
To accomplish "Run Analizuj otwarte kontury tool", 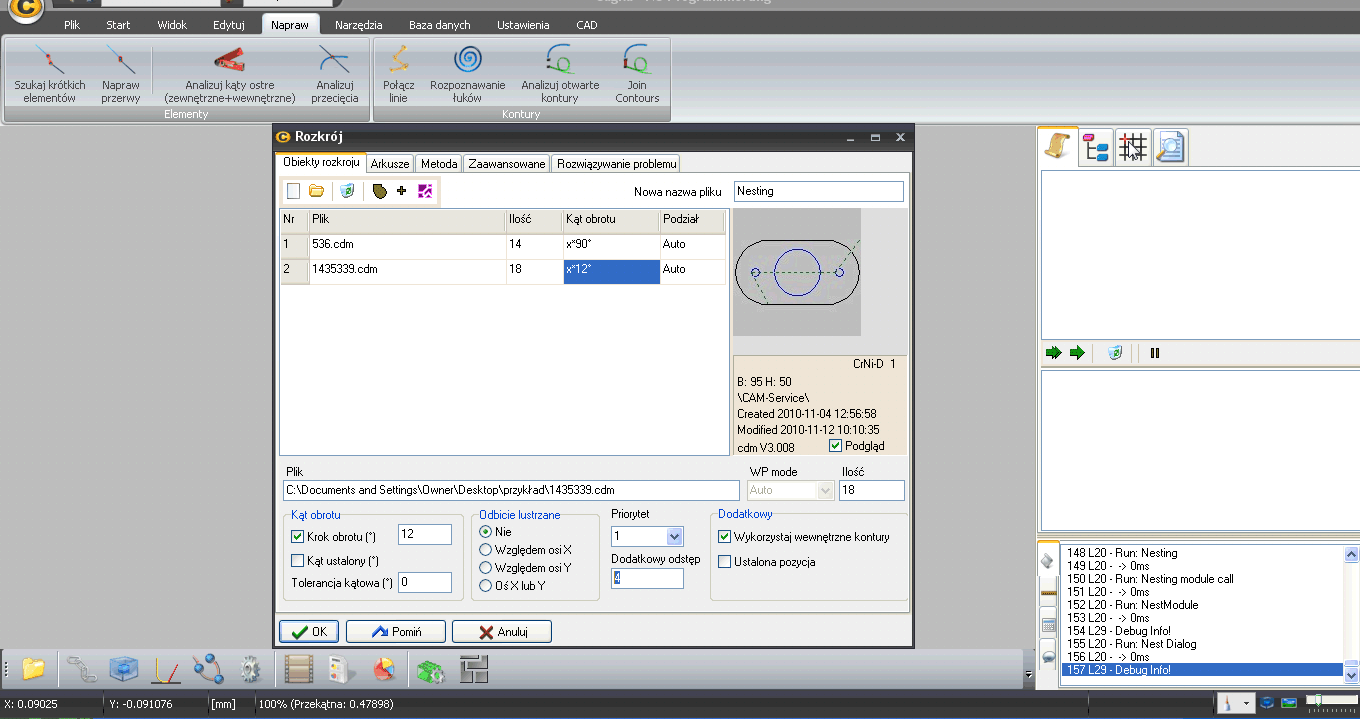I will pyautogui.click(x=559, y=74).
